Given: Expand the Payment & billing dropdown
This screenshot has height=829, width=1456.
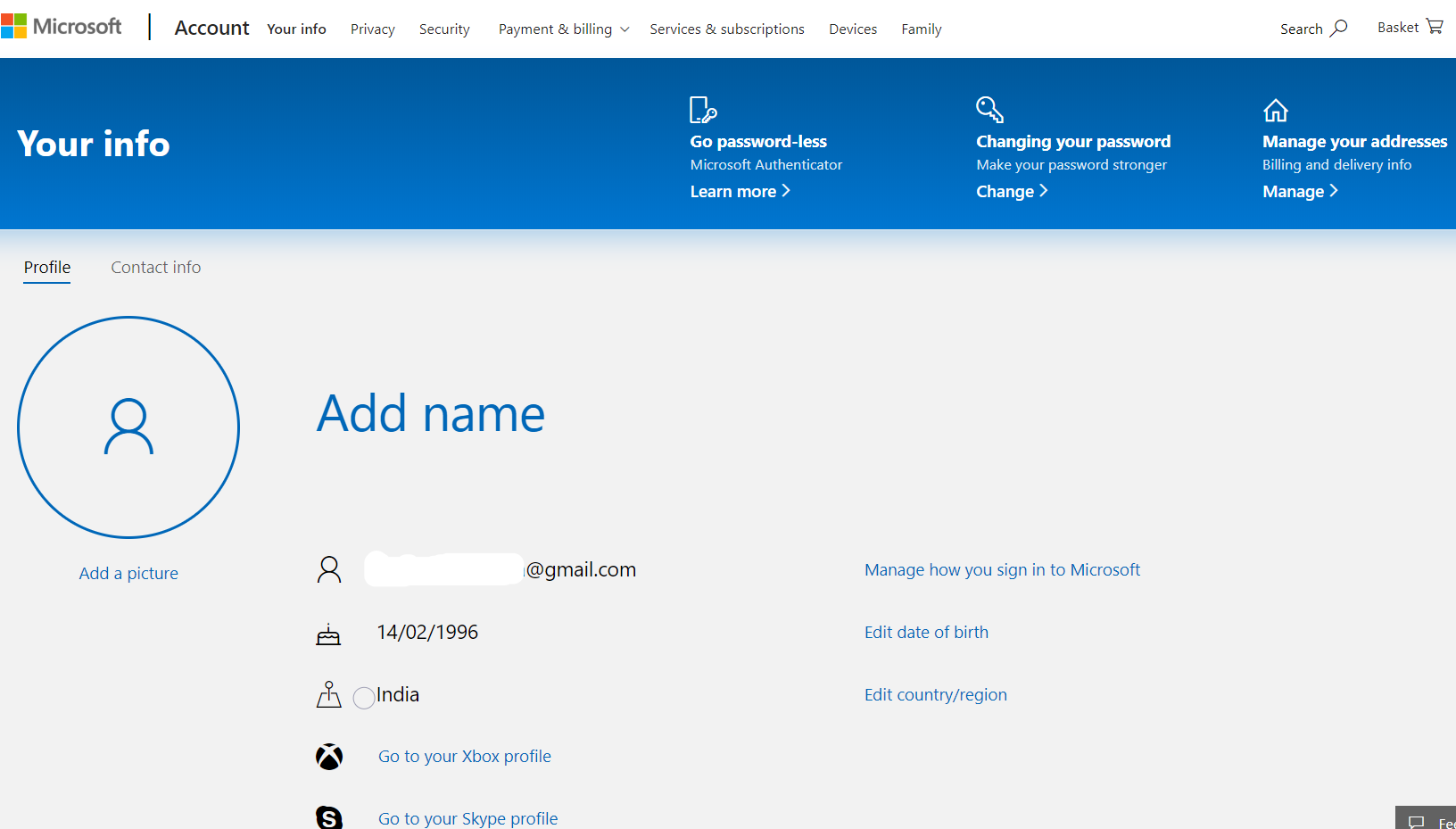Looking at the screenshot, I should [x=564, y=29].
